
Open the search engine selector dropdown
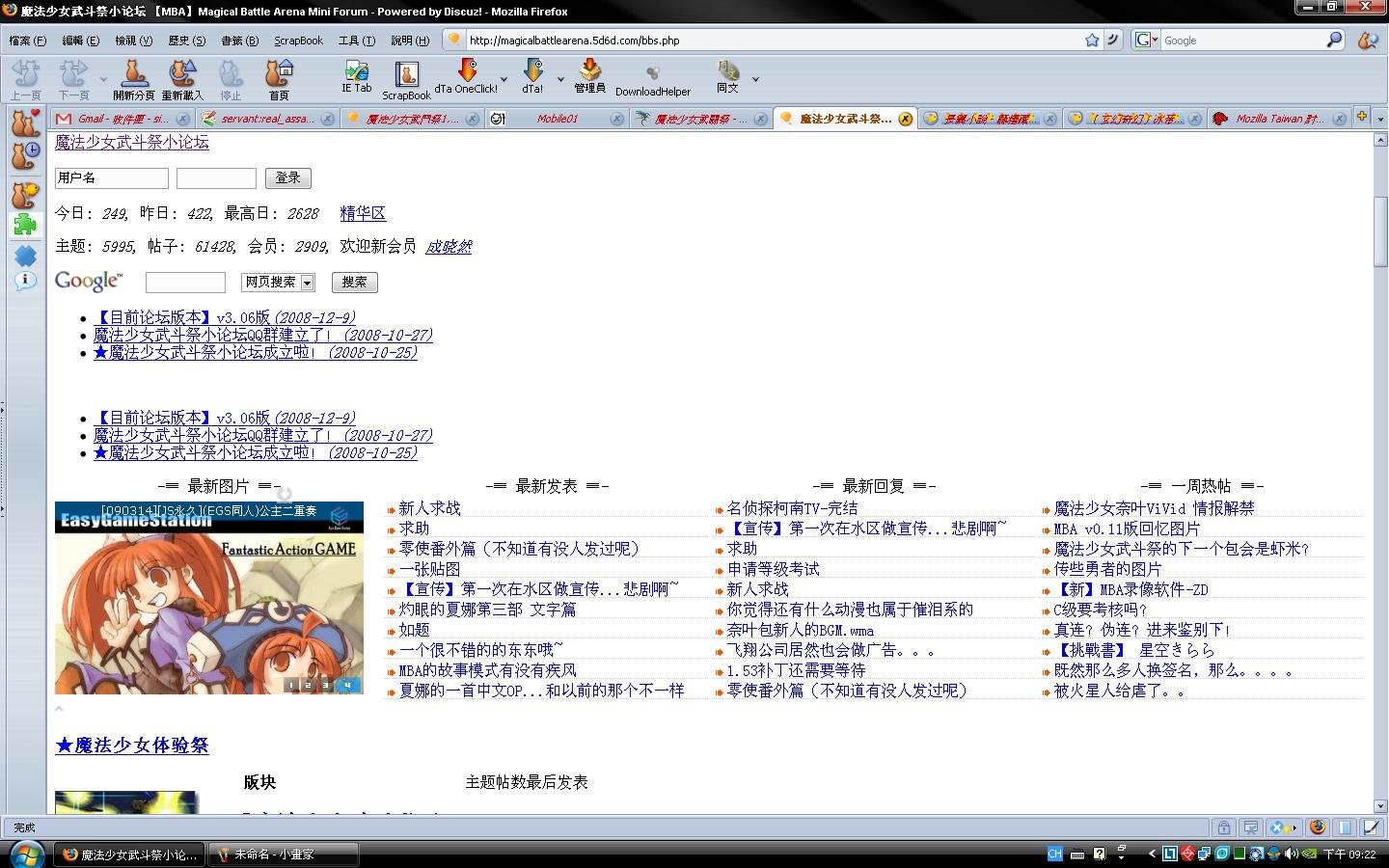tap(1146, 41)
